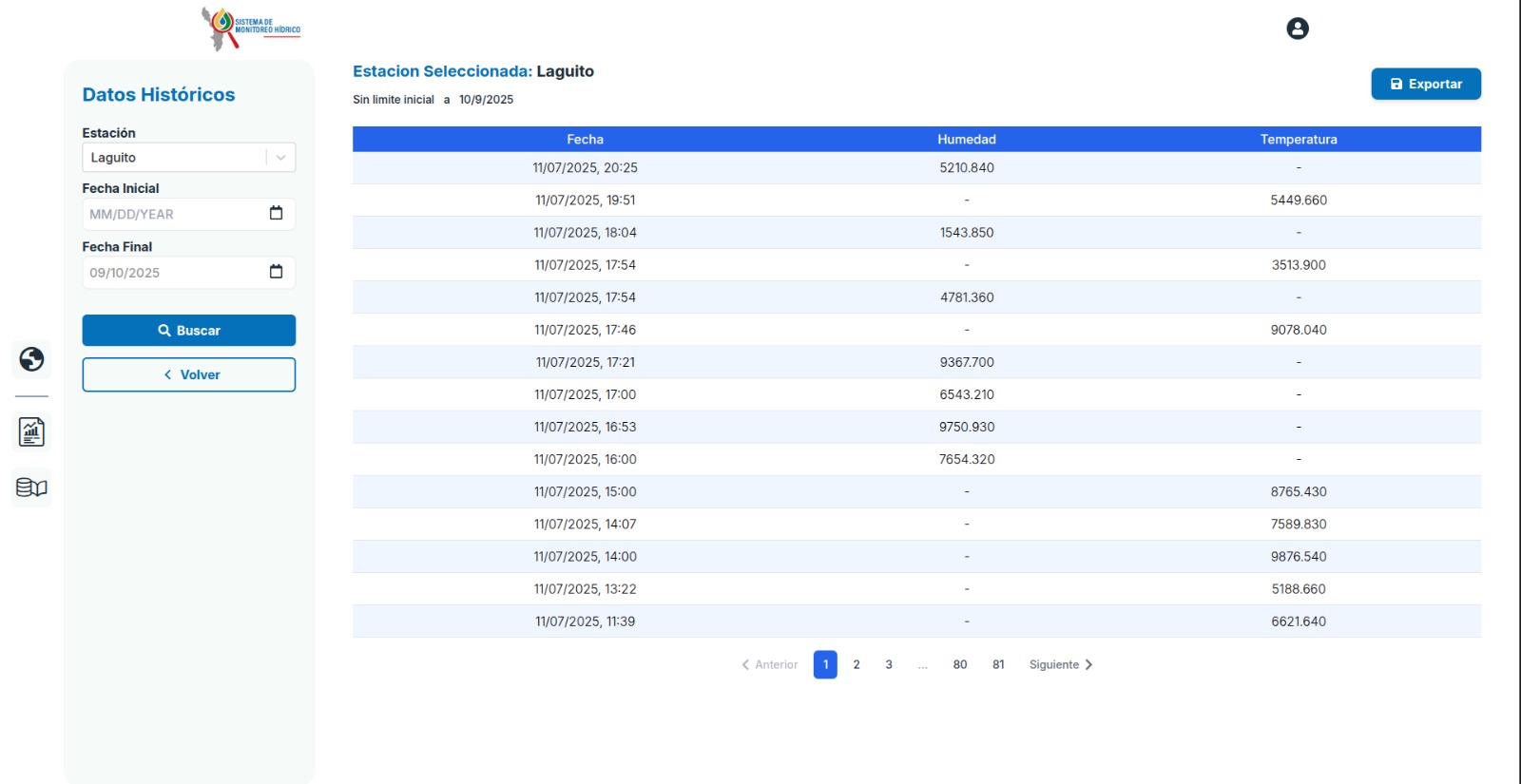Viewport: 1521px width, 784px height.
Task: Expand the Estación dropdown arrow
Action: 281,158
